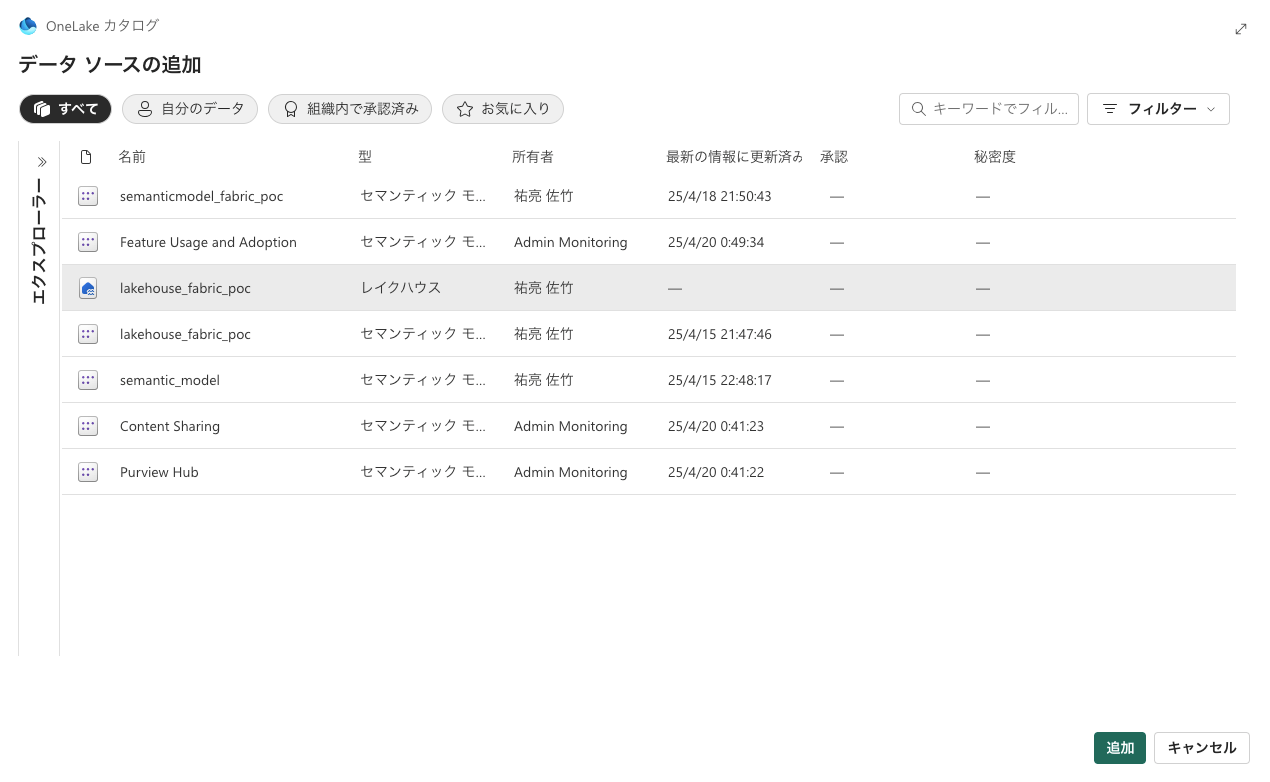Click the レイクハウス type cell
This screenshot has width=1270, height=782.
click(401, 288)
